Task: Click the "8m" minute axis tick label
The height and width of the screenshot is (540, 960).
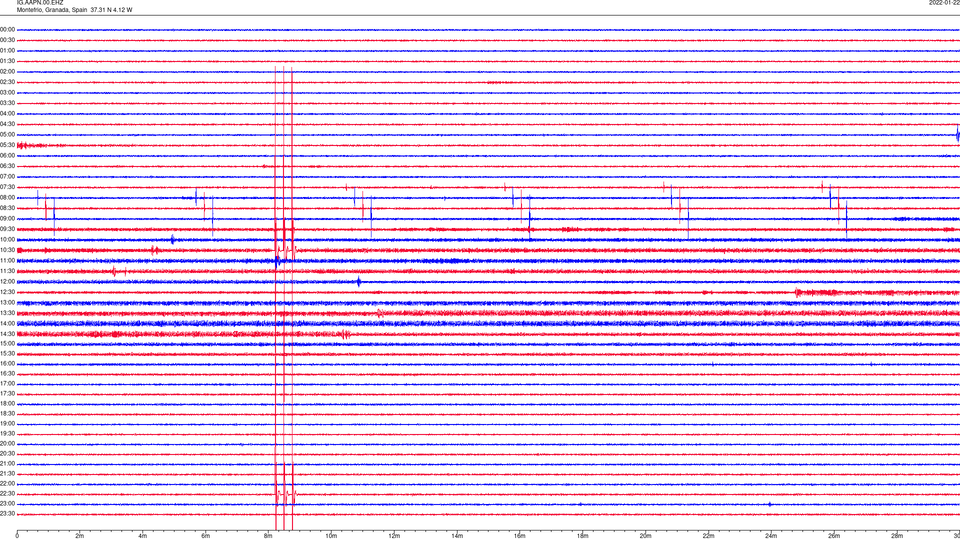Action: (x=268, y=536)
